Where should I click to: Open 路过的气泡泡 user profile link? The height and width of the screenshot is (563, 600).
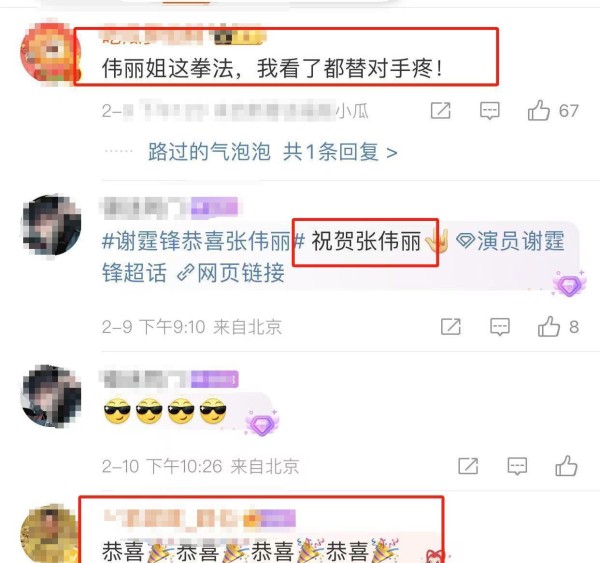[x=209, y=152]
